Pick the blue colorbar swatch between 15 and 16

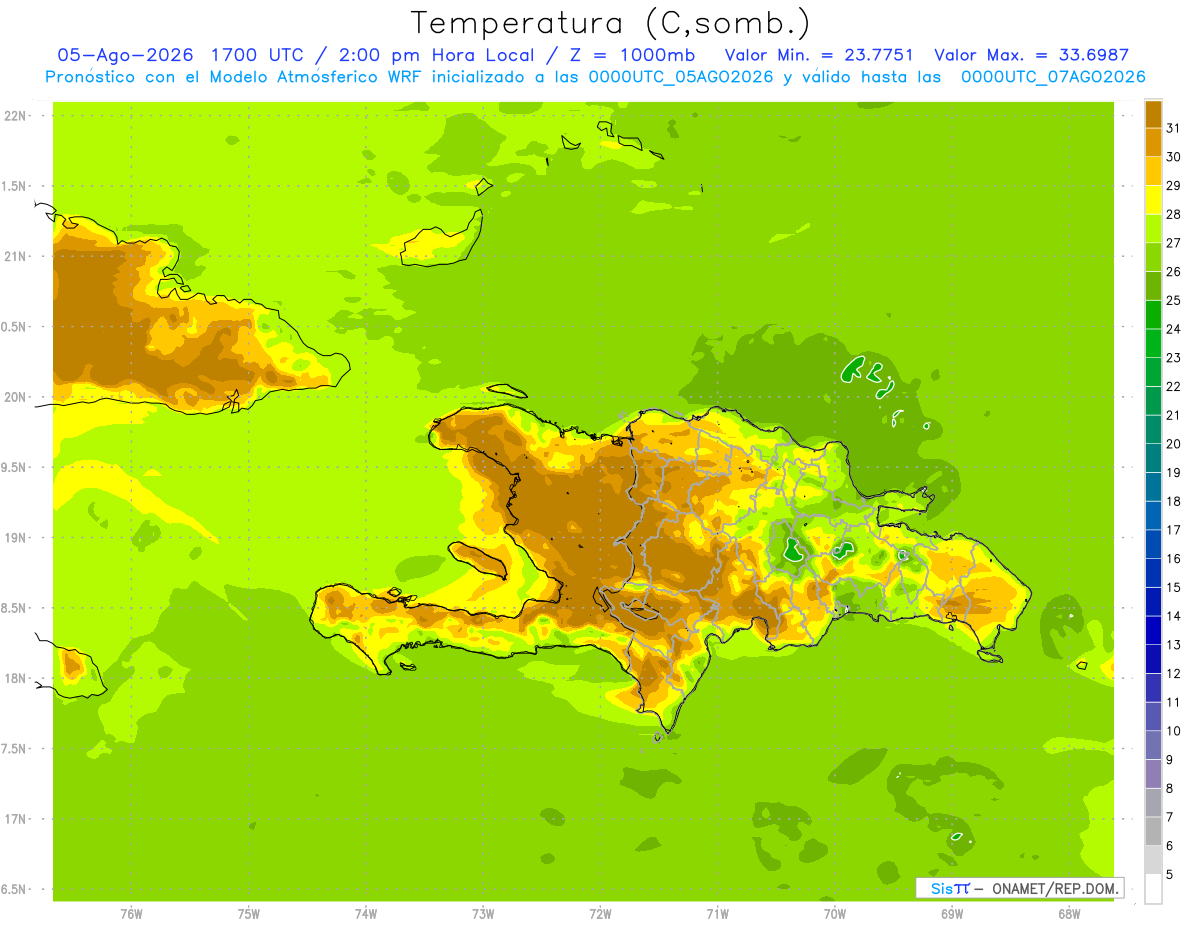pos(1153,573)
